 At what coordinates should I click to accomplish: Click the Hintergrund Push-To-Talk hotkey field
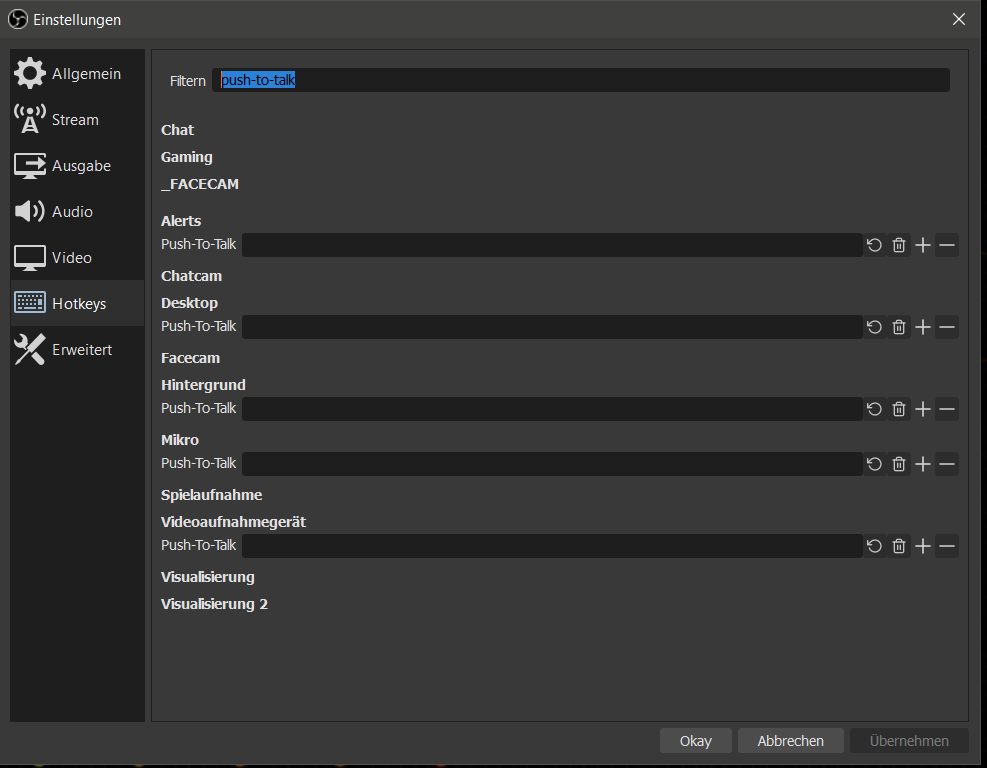pos(552,409)
